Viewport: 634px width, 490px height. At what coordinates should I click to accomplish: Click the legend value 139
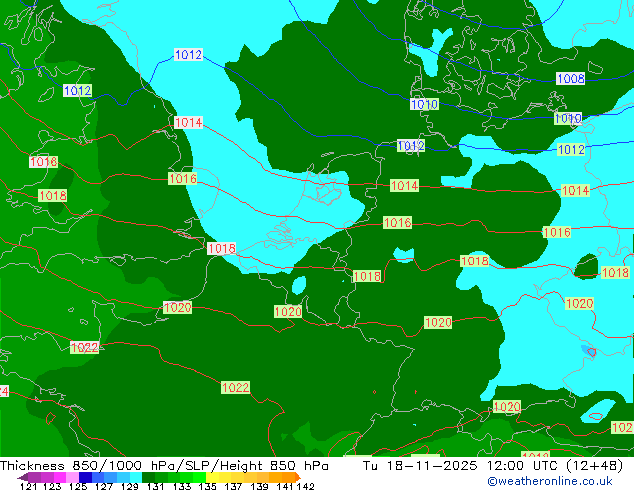[x=259, y=486]
